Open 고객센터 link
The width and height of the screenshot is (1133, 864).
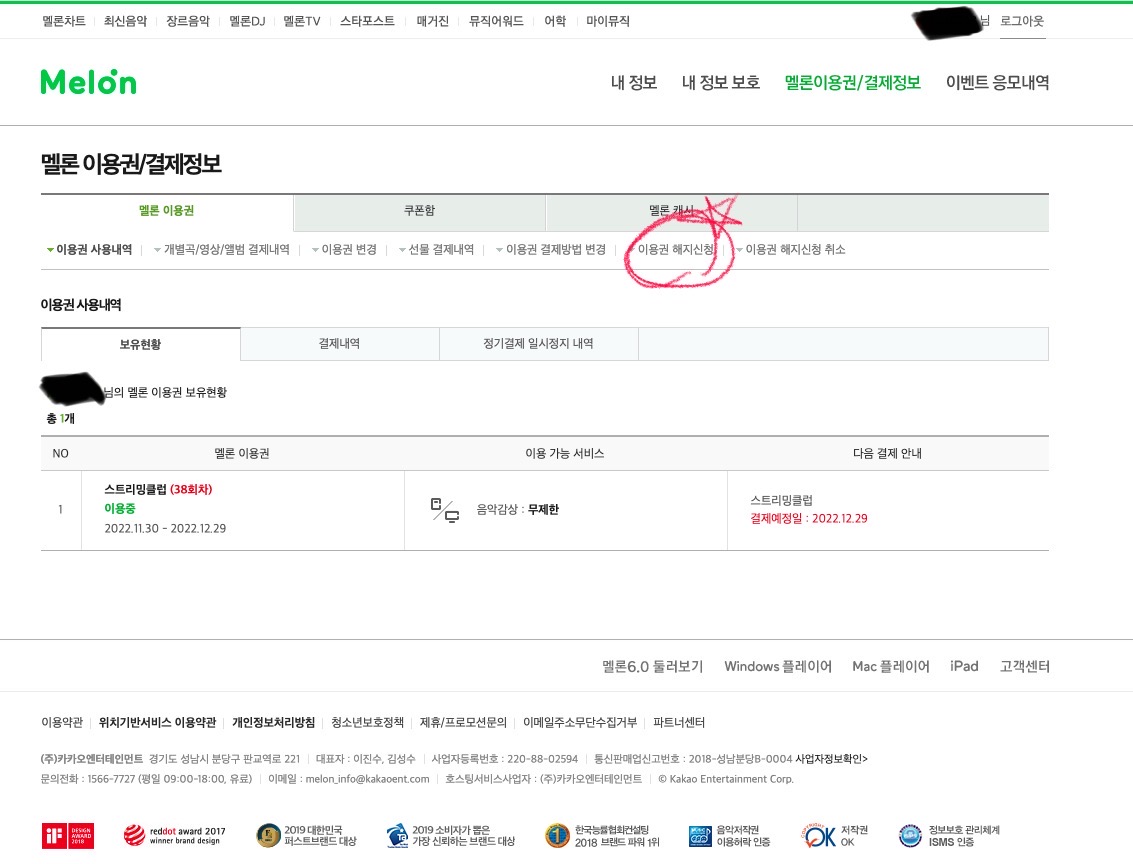coord(1025,666)
